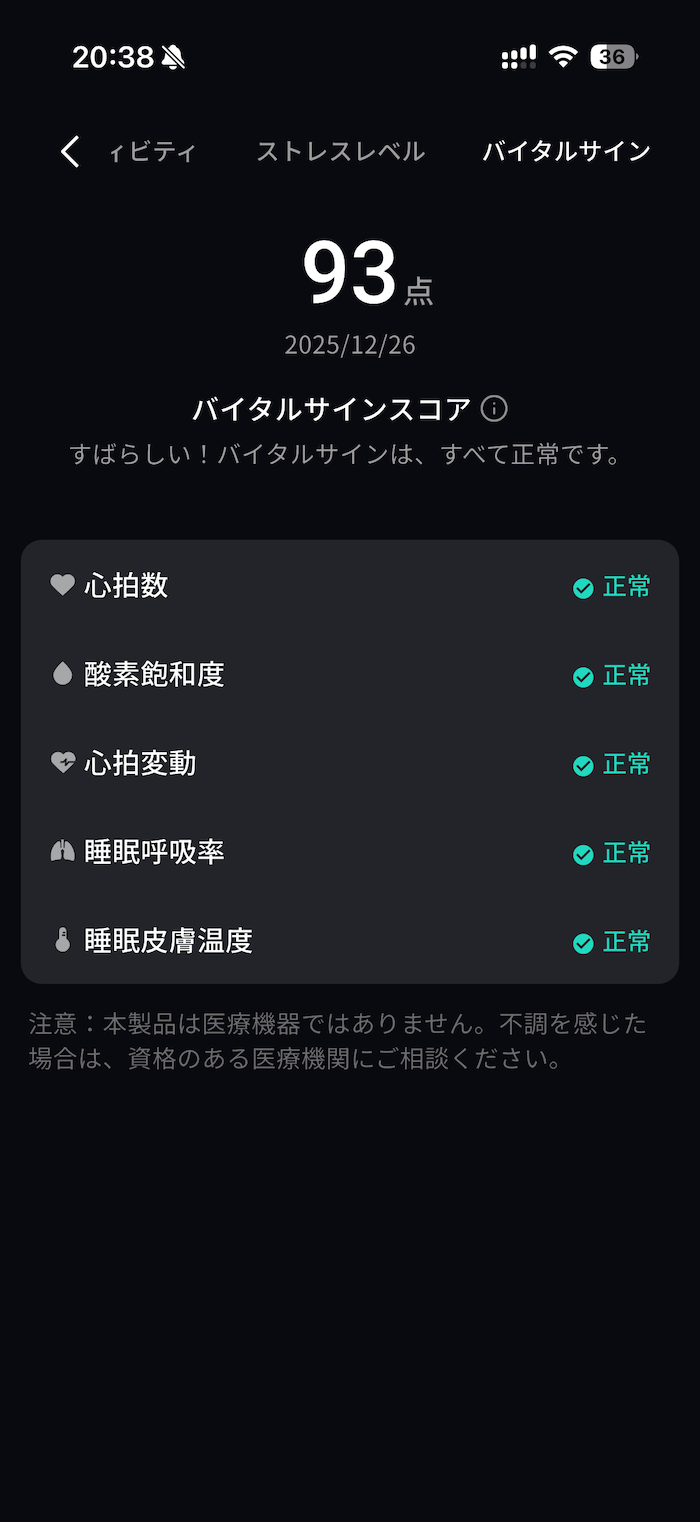The image size is (700, 1522).
Task: Tap the thermometer icon for 睡眠皮膚温度
Action: coord(63,940)
